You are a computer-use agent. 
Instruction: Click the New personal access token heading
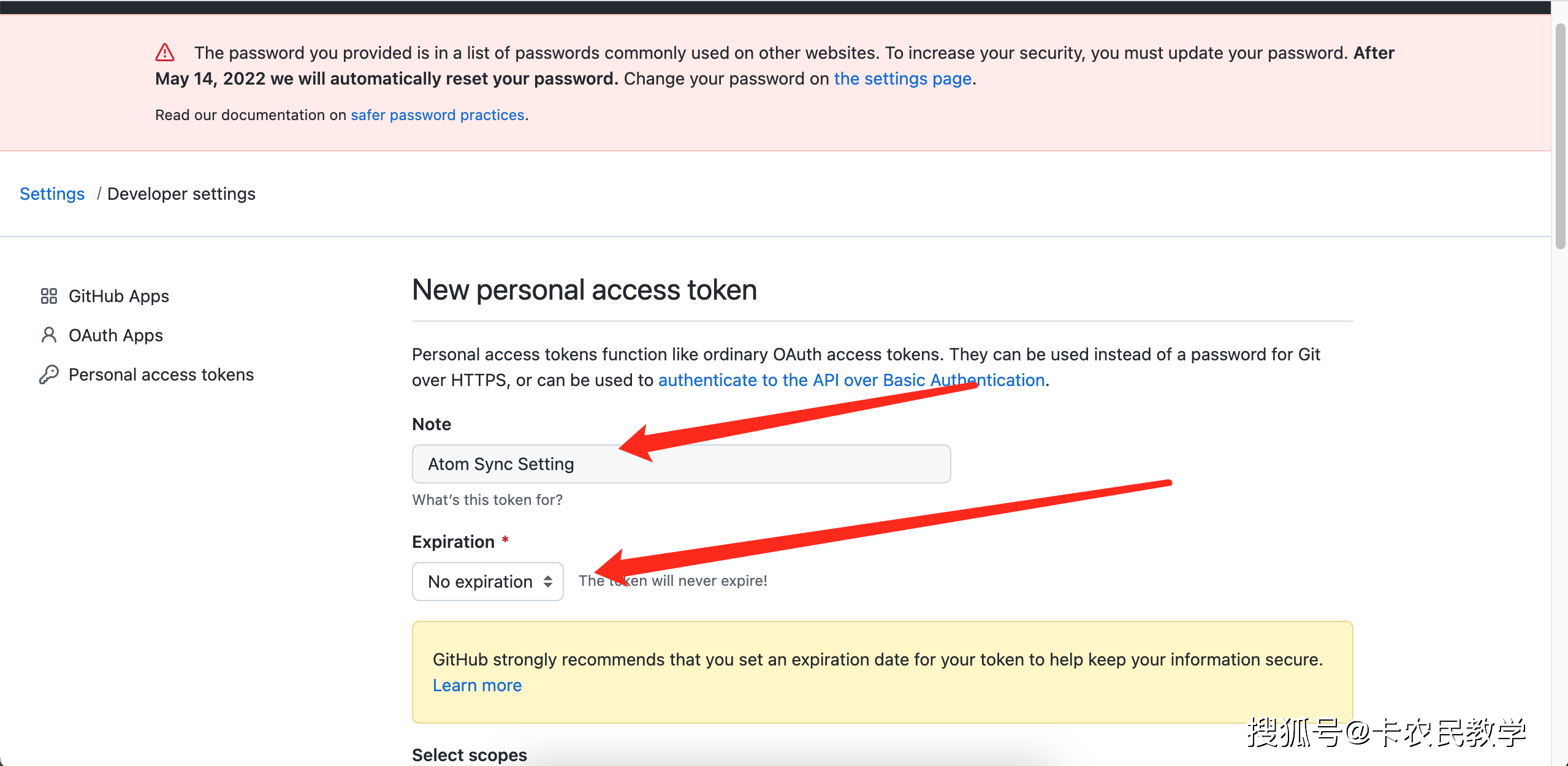[x=585, y=290]
